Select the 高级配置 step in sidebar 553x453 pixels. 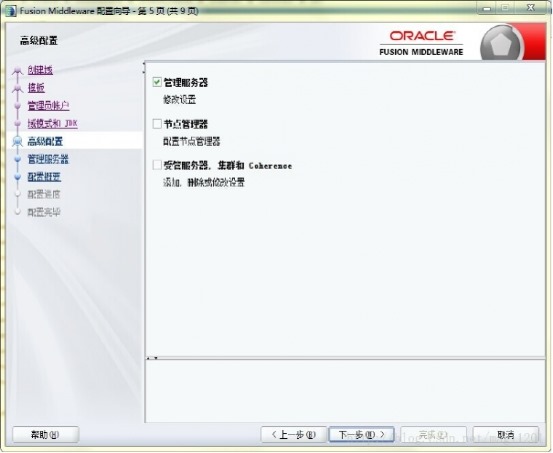point(45,141)
